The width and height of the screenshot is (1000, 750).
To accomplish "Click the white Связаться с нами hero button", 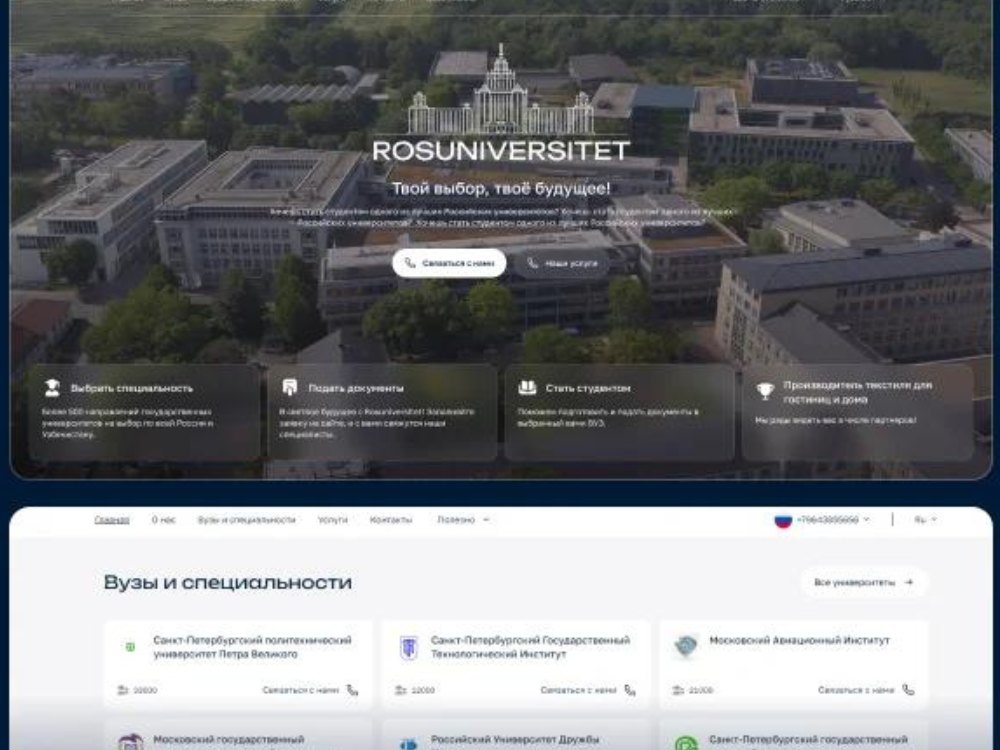I will click(449, 263).
